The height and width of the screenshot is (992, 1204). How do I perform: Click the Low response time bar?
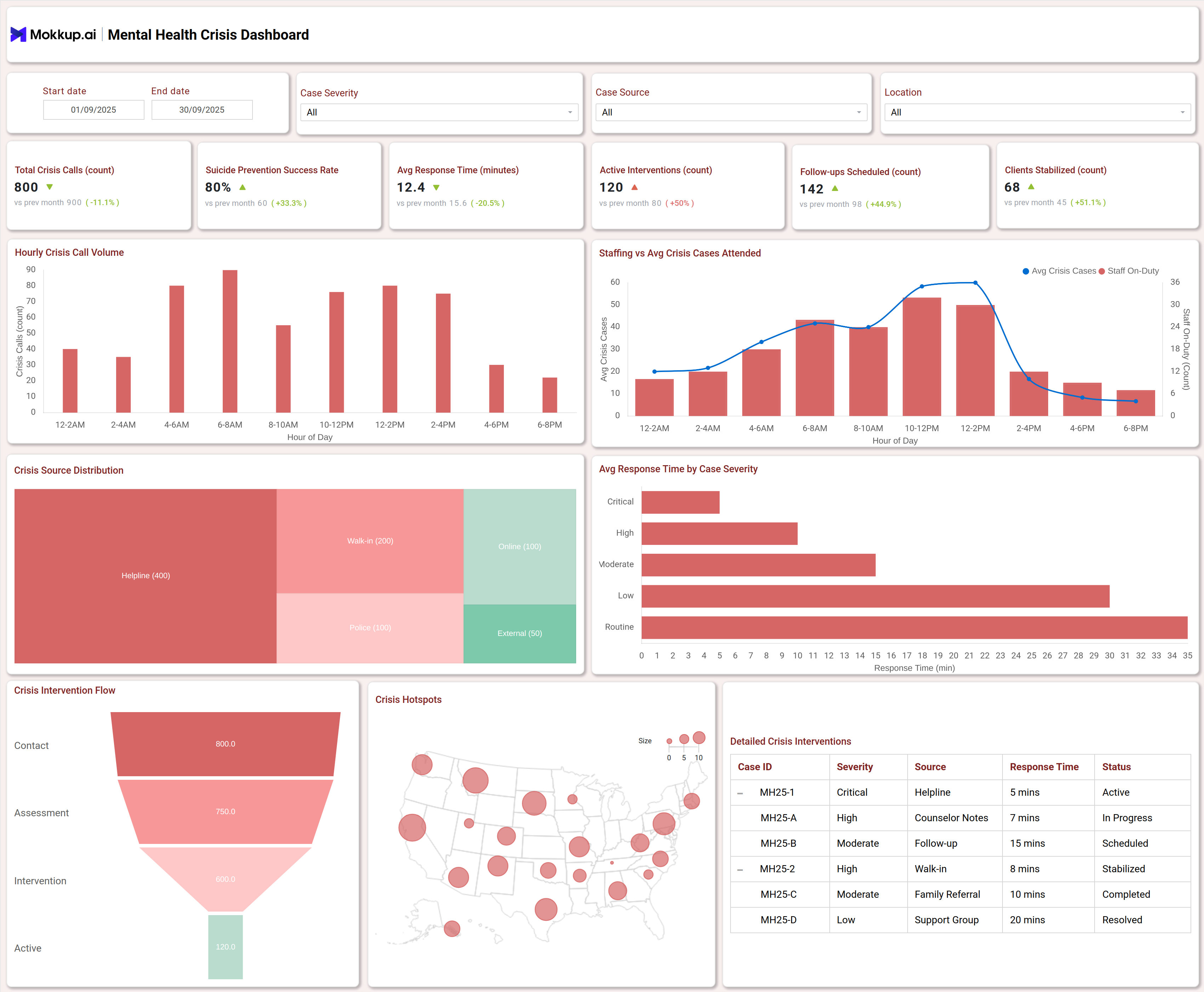tap(876, 597)
